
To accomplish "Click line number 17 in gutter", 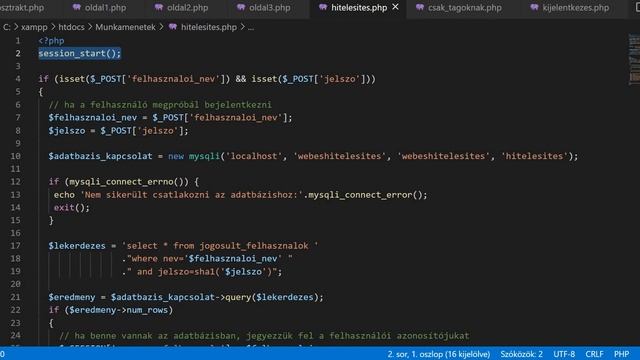I will point(16,246).
